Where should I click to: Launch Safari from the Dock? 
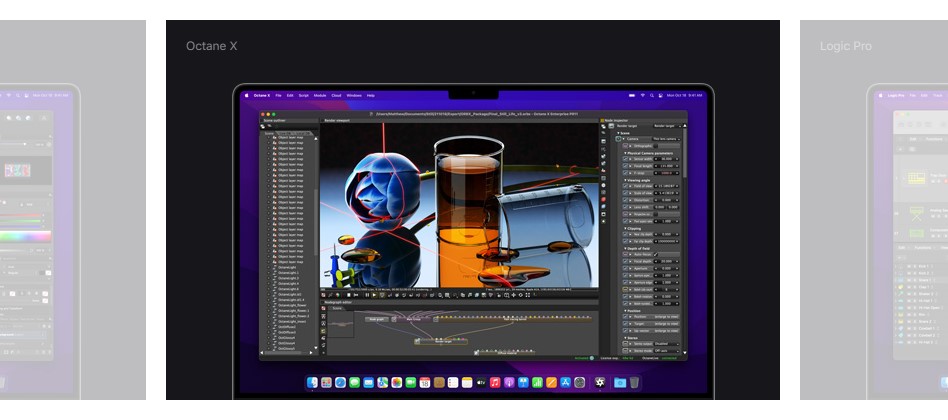pos(340,382)
